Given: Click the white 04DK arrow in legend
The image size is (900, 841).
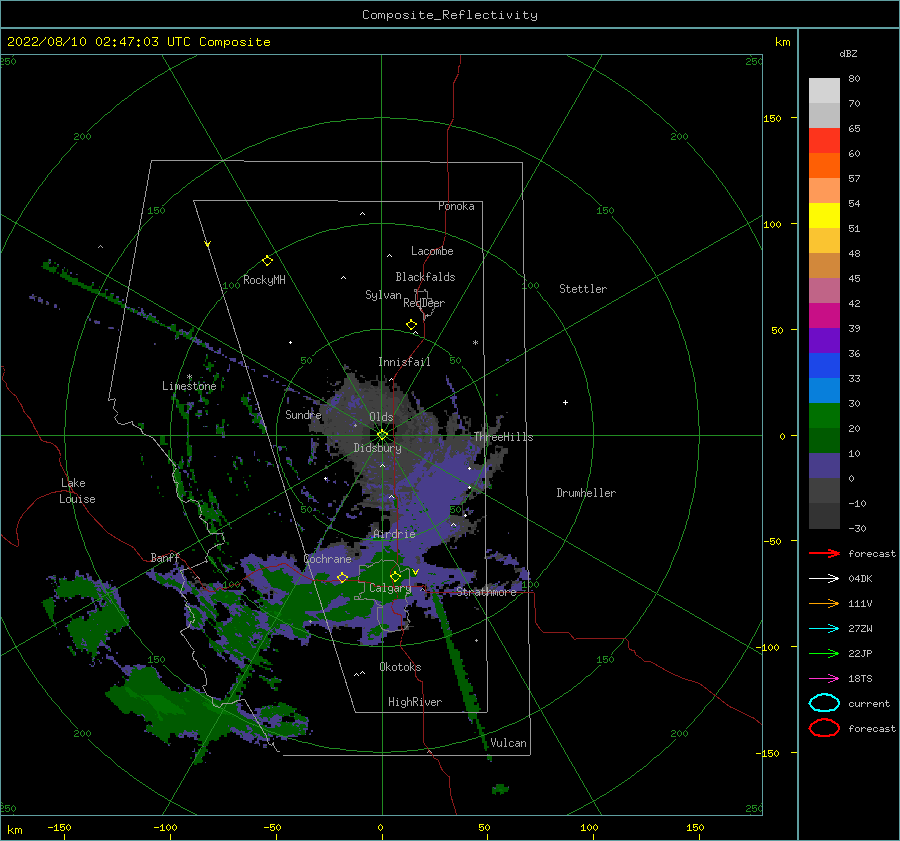Looking at the screenshot, I should [x=824, y=578].
